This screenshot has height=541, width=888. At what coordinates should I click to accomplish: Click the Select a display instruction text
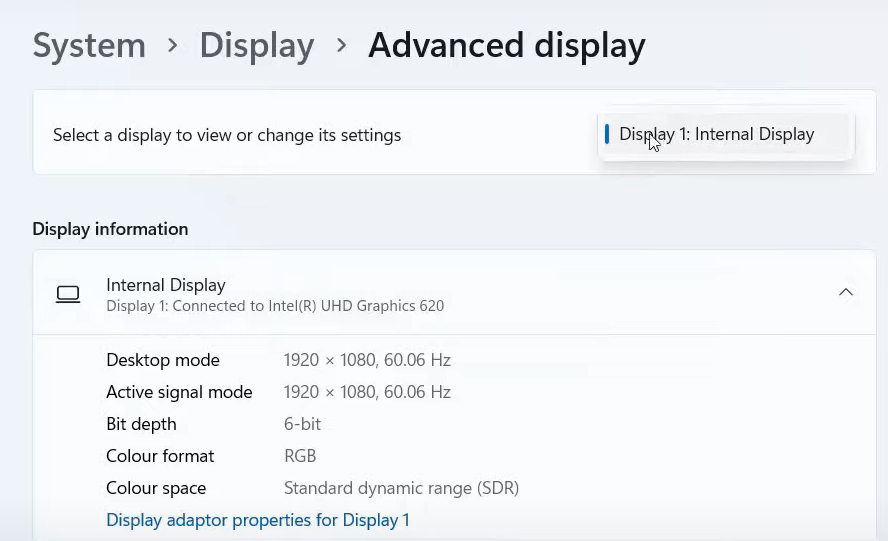pyautogui.click(x=227, y=135)
